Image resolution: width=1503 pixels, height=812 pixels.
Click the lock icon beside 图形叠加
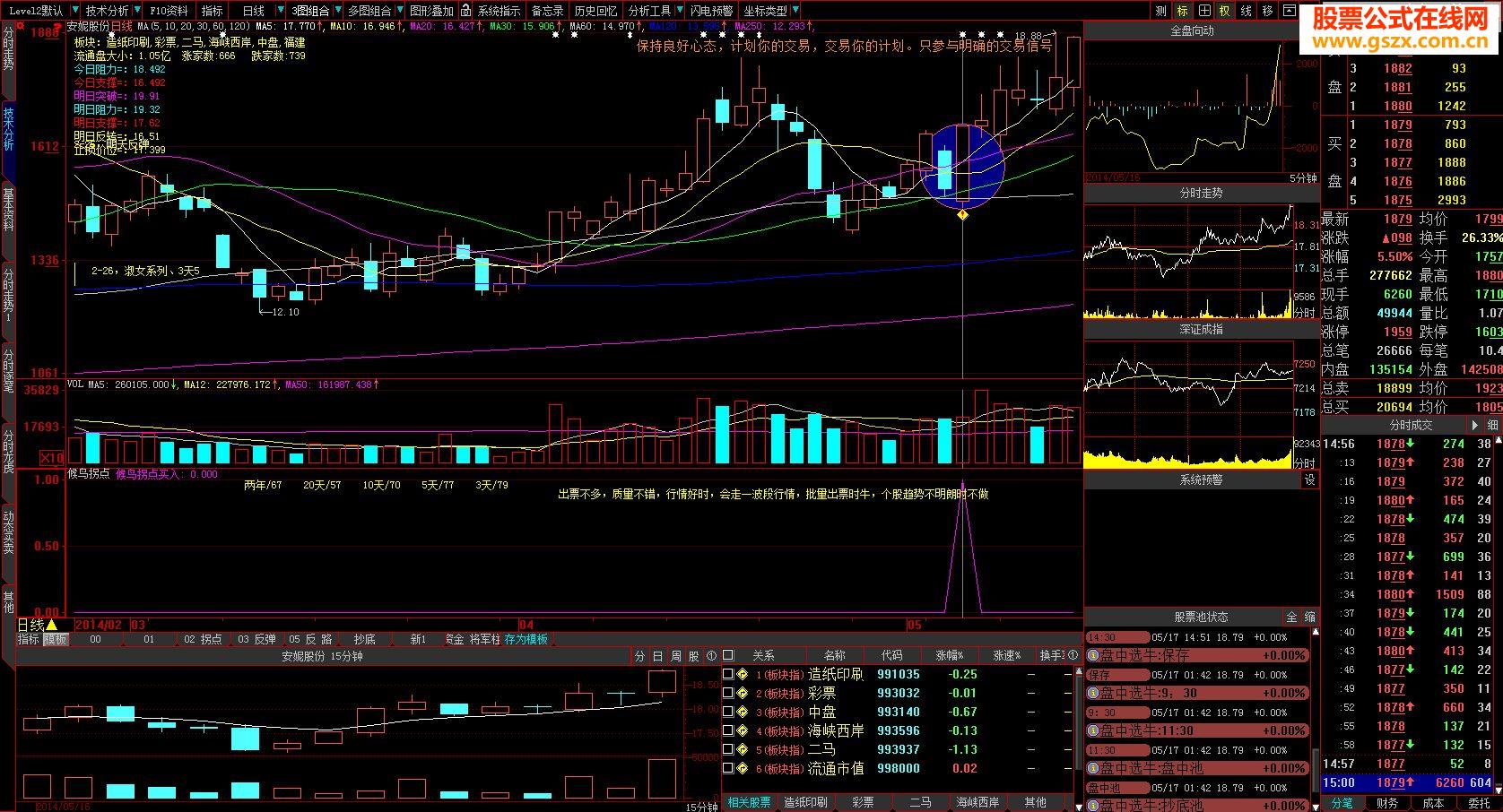click(x=466, y=11)
